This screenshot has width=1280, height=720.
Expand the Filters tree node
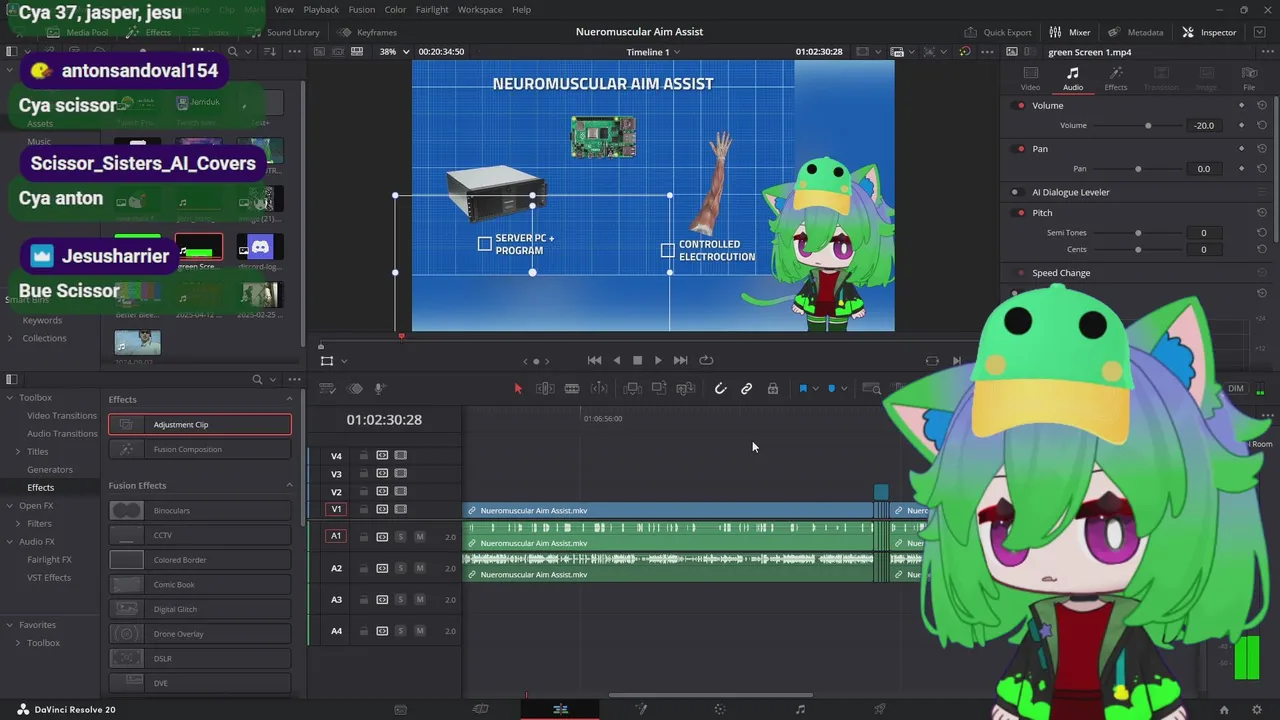point(18,524)
